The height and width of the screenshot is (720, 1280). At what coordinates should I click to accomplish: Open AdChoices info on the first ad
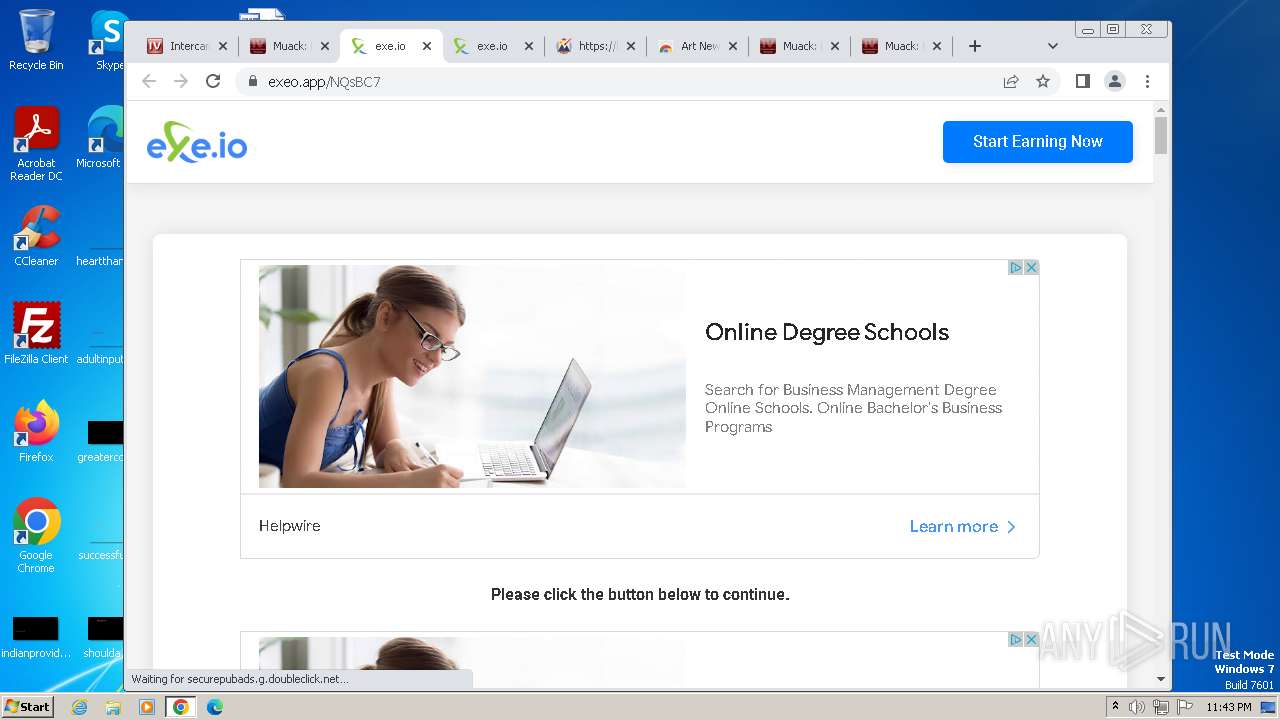(1015, 267)
